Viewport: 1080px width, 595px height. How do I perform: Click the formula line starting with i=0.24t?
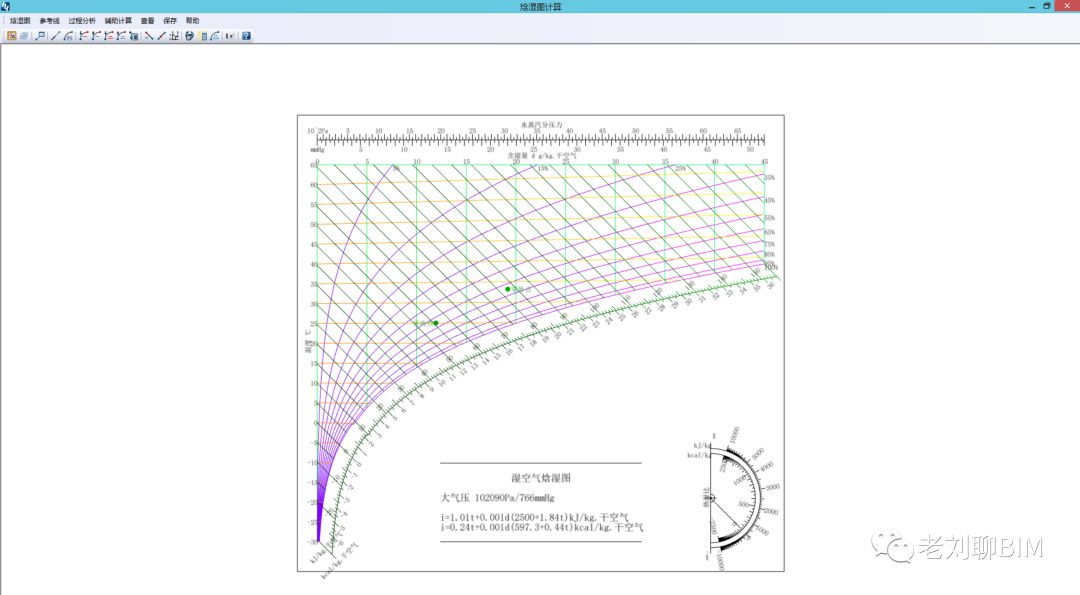click(542, 528)
